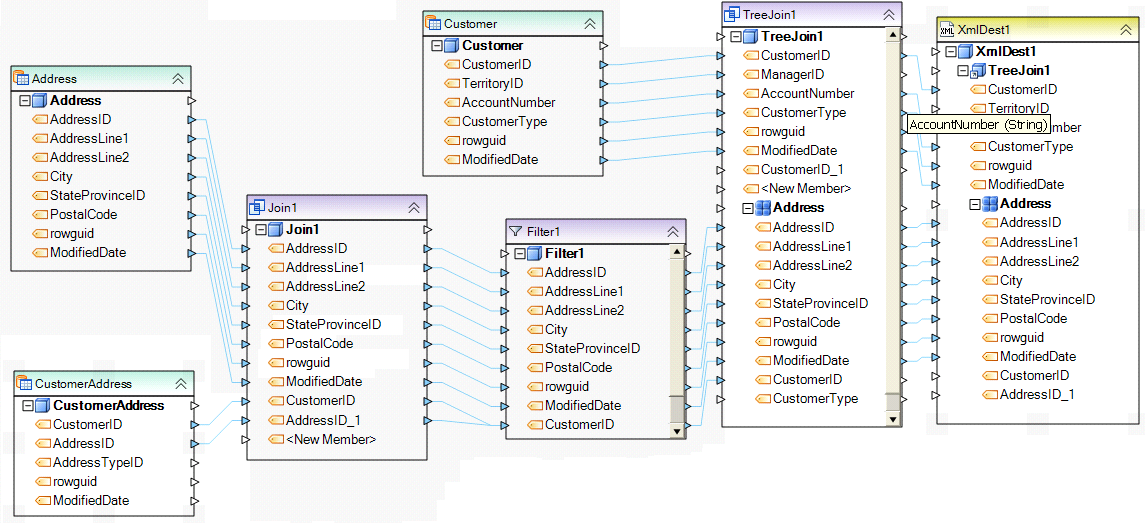This screenshot has height=523, width=1145.
Task: Click the TreeJoin1 title bar icon
Action: 732,14
